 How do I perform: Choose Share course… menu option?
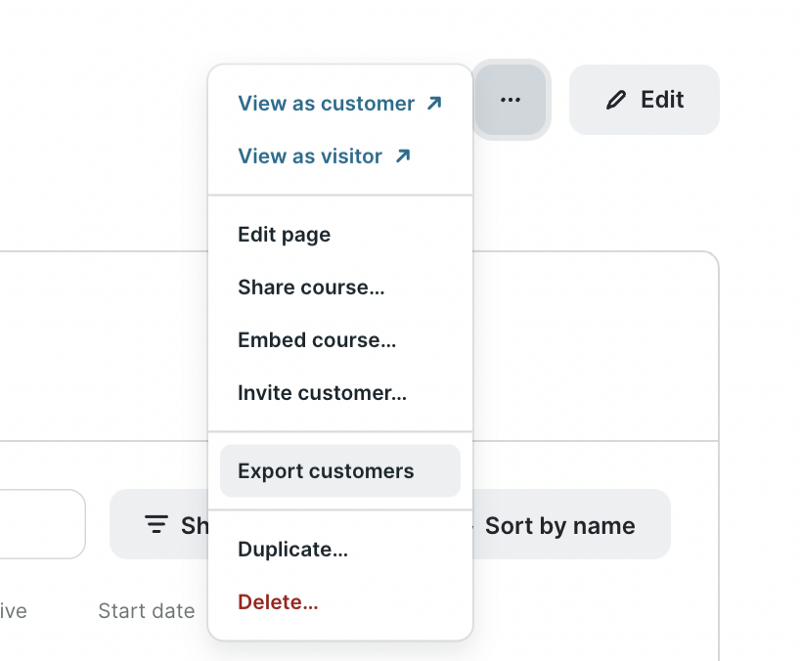[311, 287]
